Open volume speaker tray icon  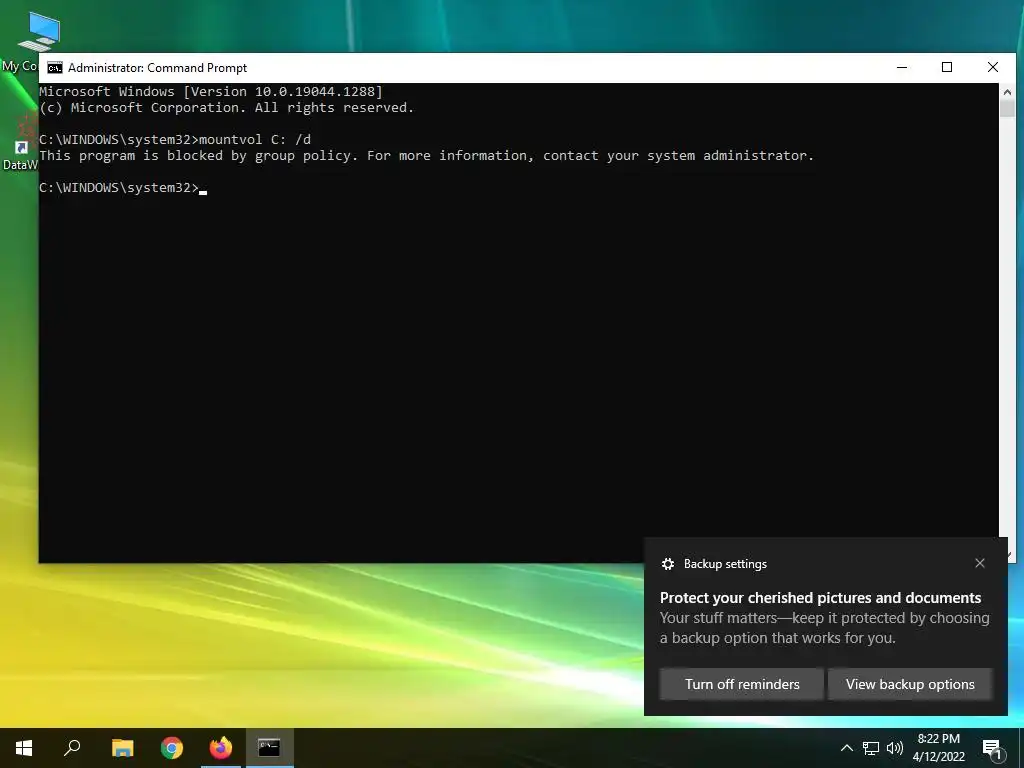click(x=895, y=748)
